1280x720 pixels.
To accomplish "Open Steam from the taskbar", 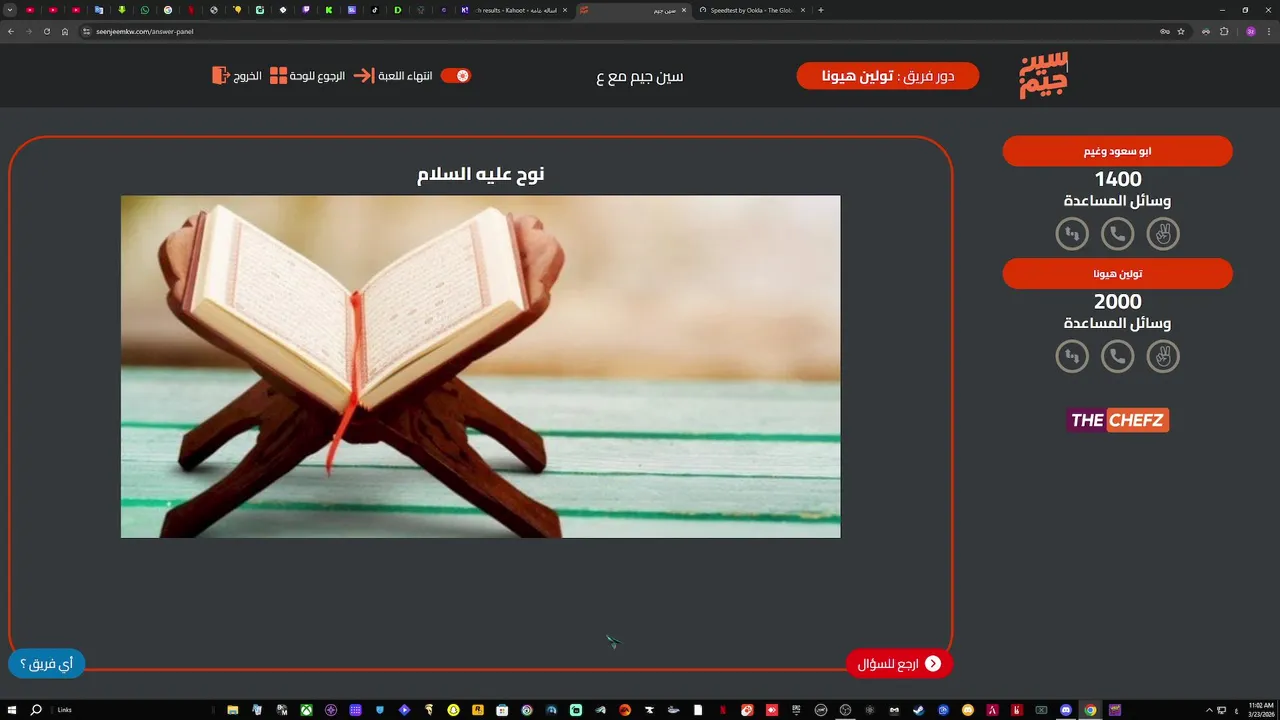I will [x=919, y=710].
